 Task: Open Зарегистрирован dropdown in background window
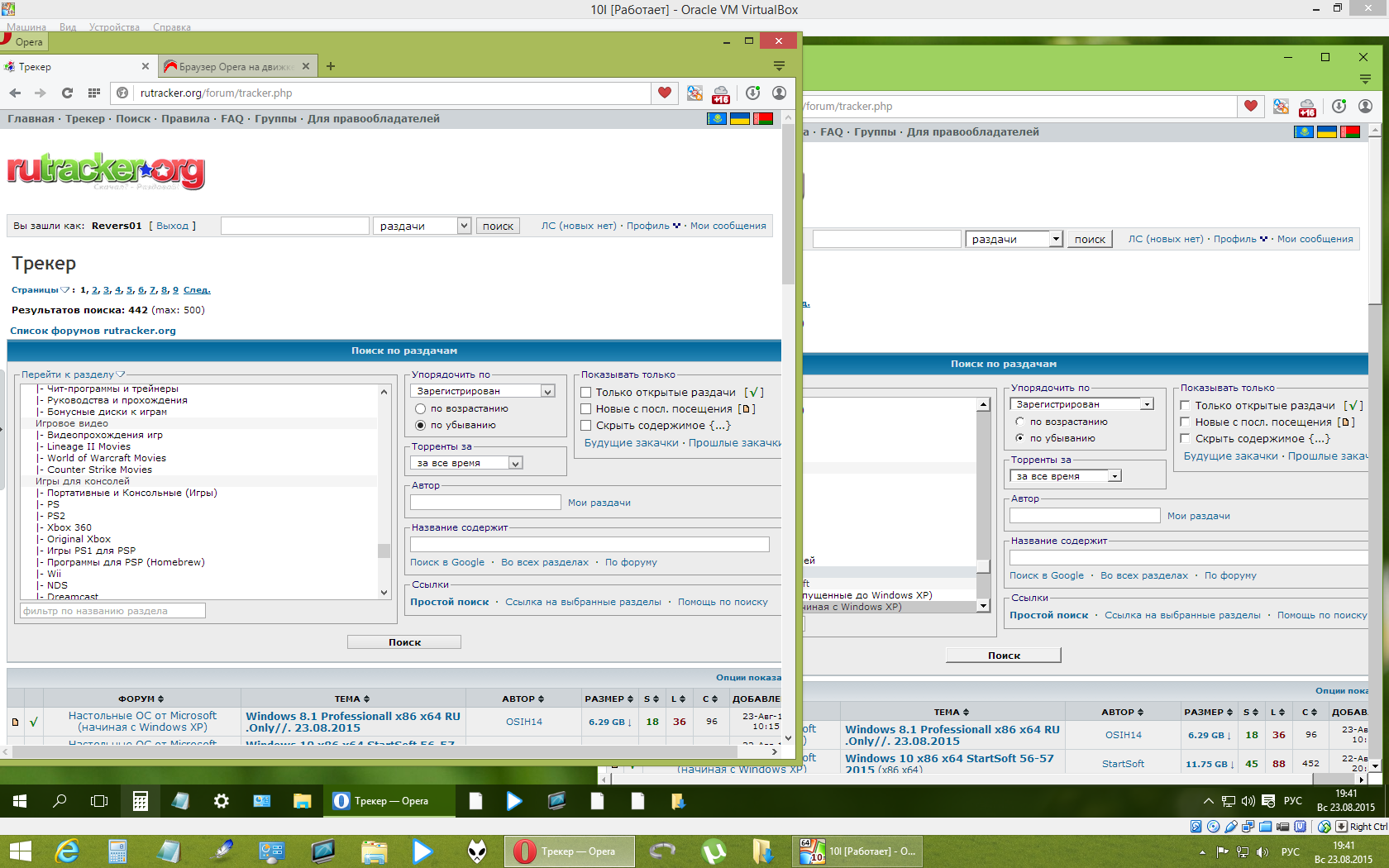coord(1082,404)
